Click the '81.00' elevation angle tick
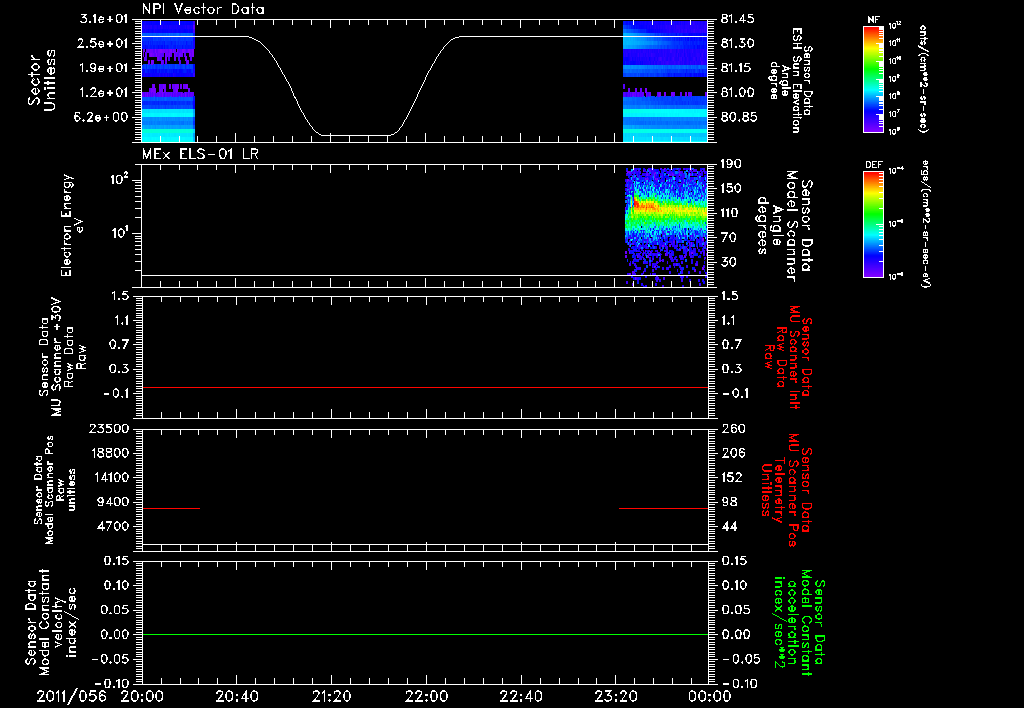This screenshot has height=708, width=1024. pos(737,93)
